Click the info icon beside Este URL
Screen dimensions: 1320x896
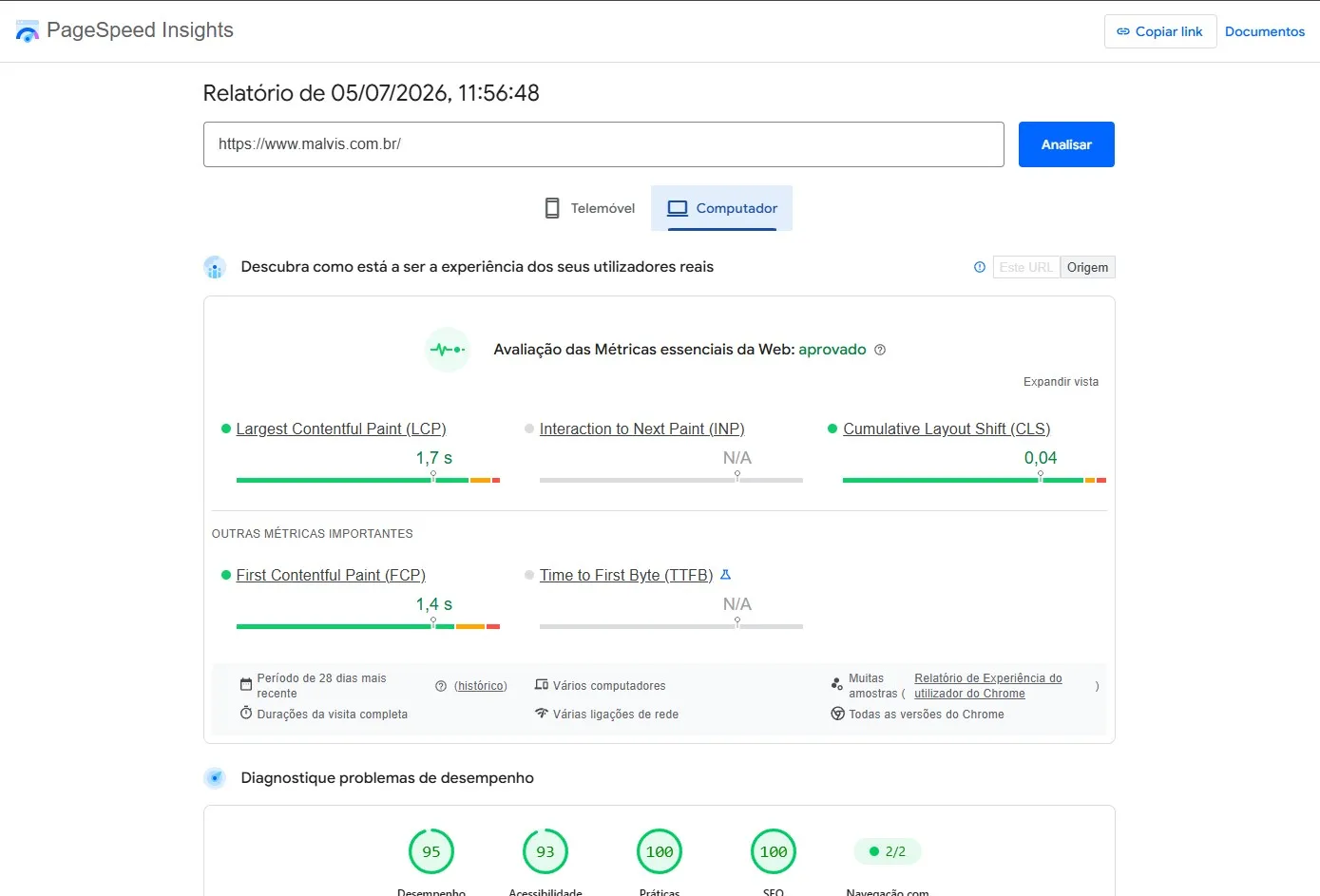coord(980,267)
